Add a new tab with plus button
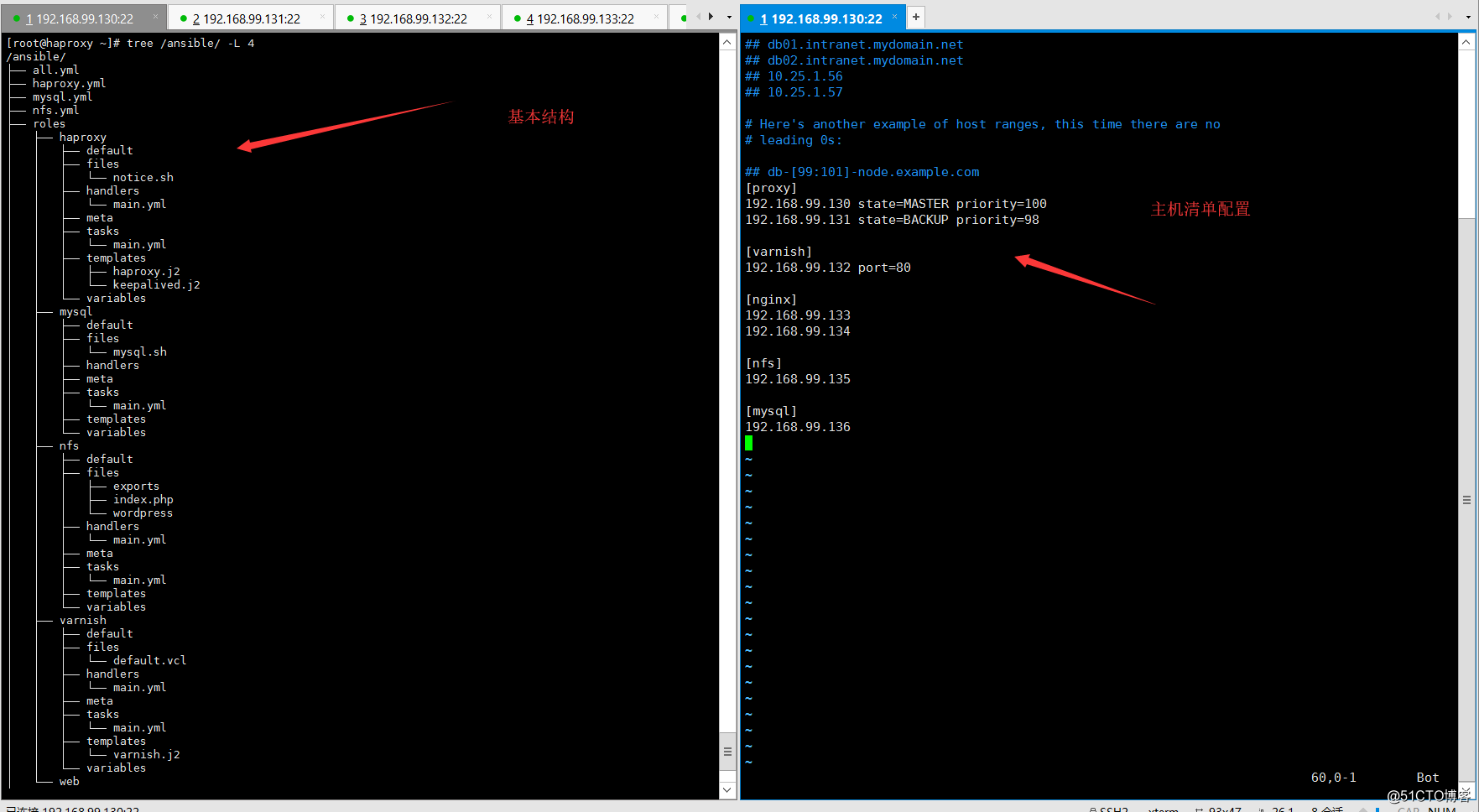This screenshot has height=812, width=1479. (x=916, y=17)
